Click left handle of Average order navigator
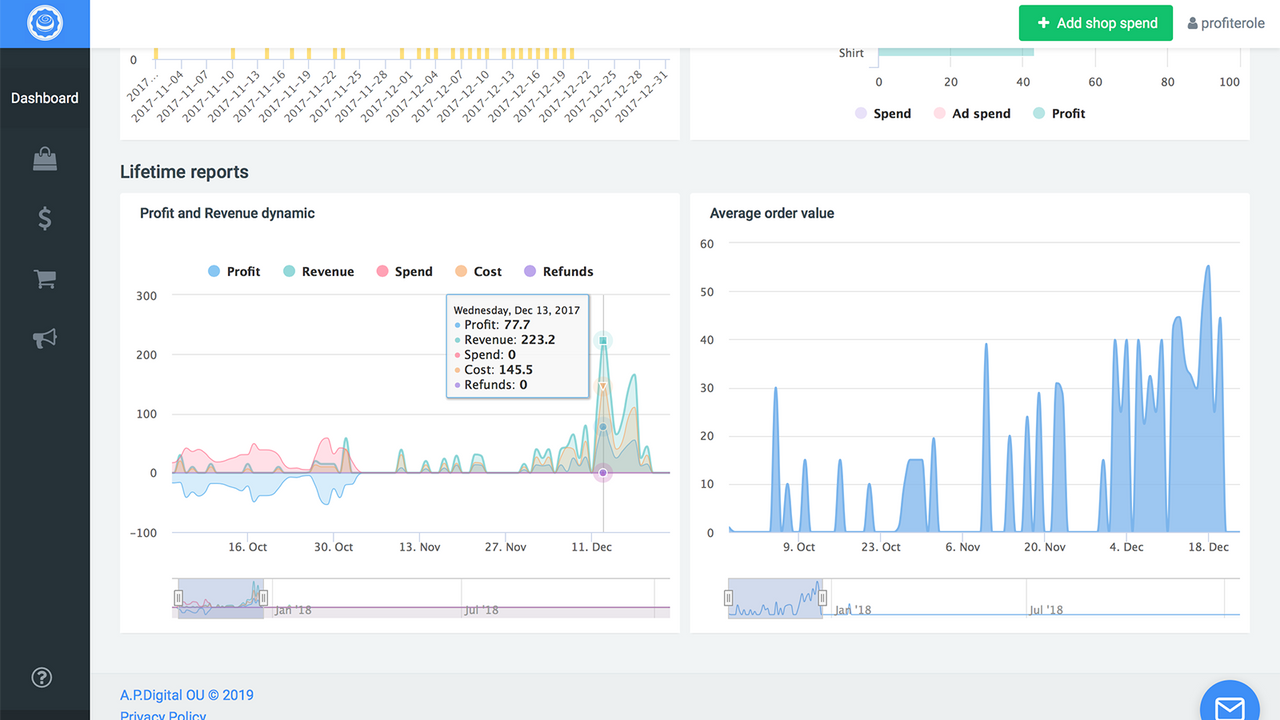Viewport: 1280px width, 720px height. pyautogui.click(x=729, y=598)
